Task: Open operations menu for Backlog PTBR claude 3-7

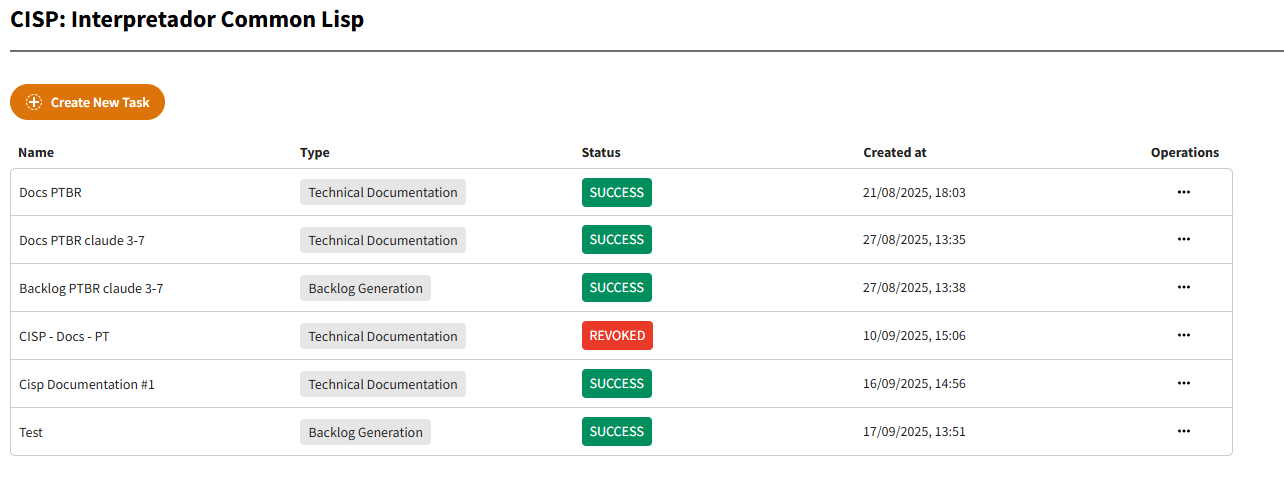Action: point(1184,288)
